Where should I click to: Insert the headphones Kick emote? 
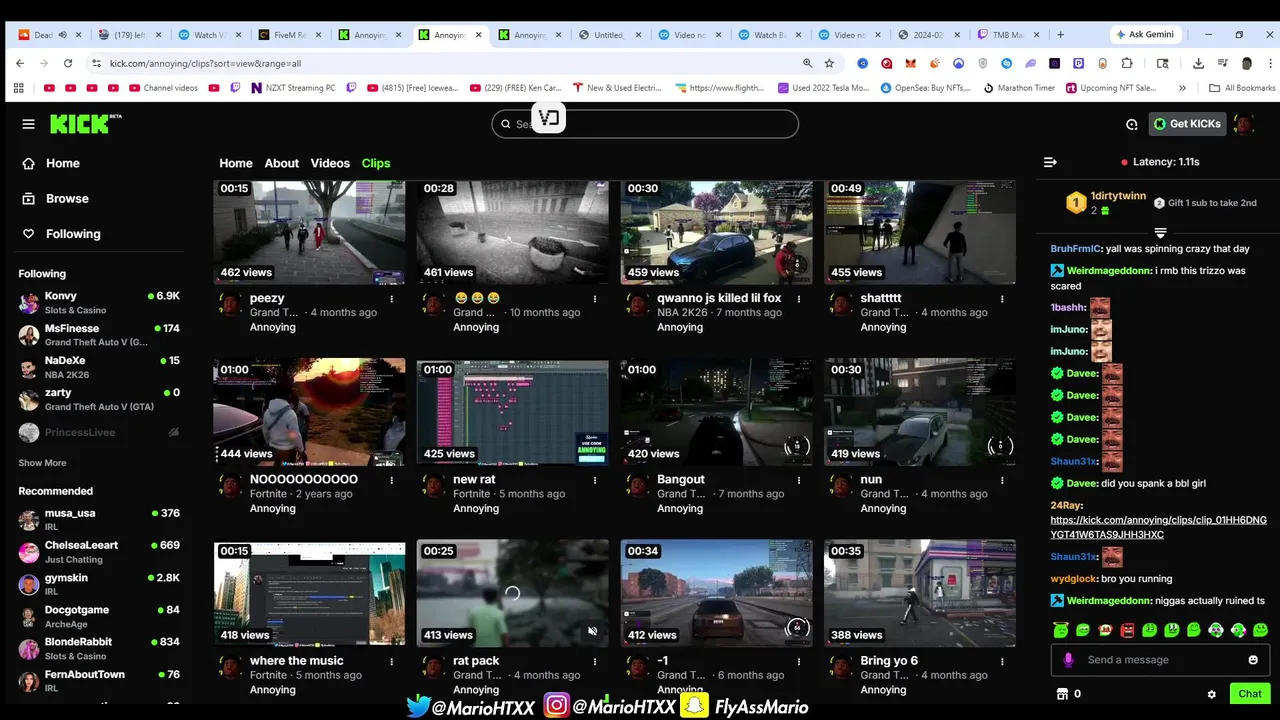1216,630
